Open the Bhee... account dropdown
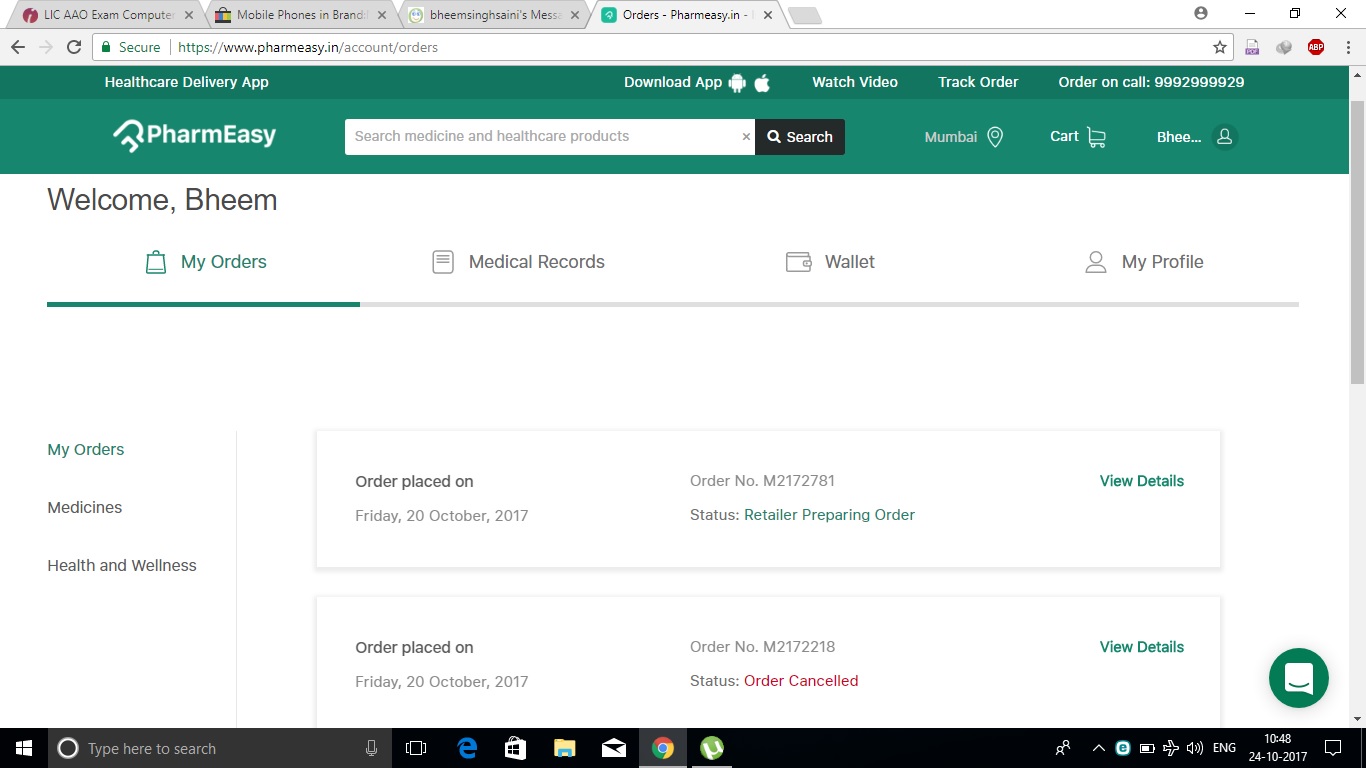The image size is (1366, 768). coord(1197,137)
